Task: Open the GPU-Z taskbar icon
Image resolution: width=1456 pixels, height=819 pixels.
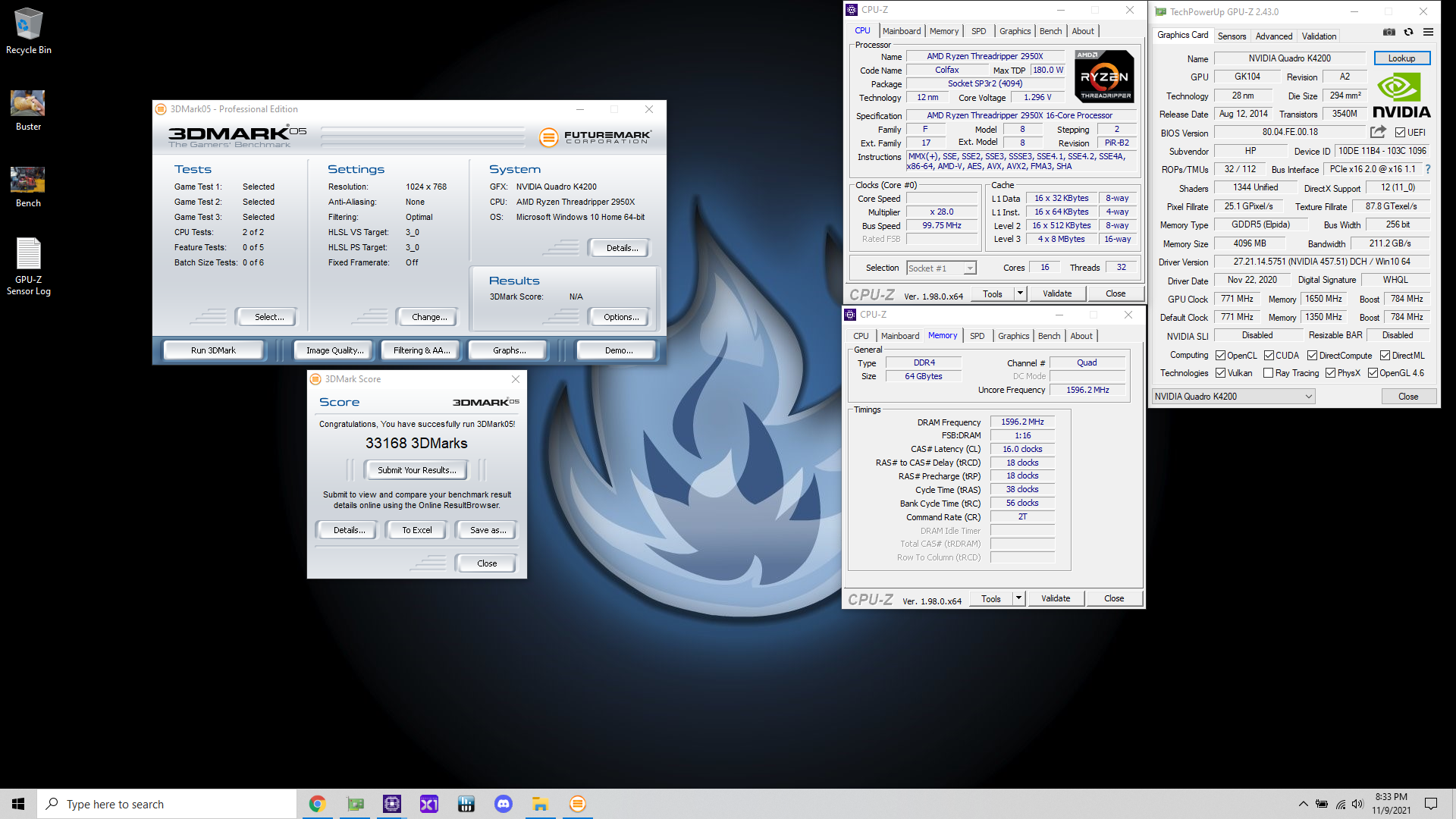Action: (x=355, y=804)
